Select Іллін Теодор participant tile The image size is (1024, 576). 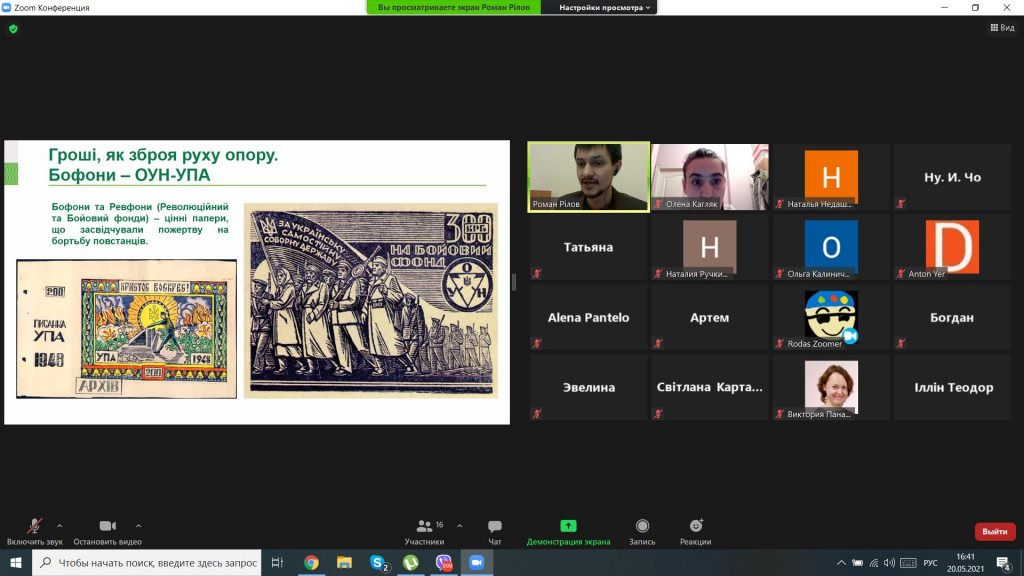pos(952,387)
